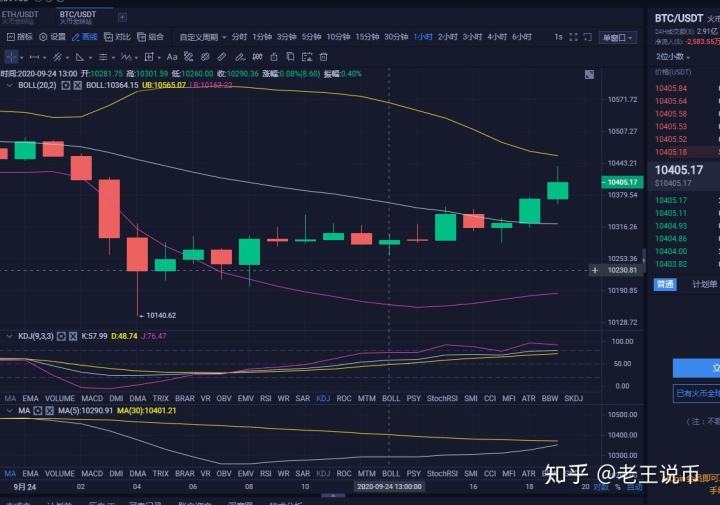Add a new pair tab with plus icon
Image resolution: width=720 pixels, height=505 pixels.
pyautogui.click(x=123, y=17)
